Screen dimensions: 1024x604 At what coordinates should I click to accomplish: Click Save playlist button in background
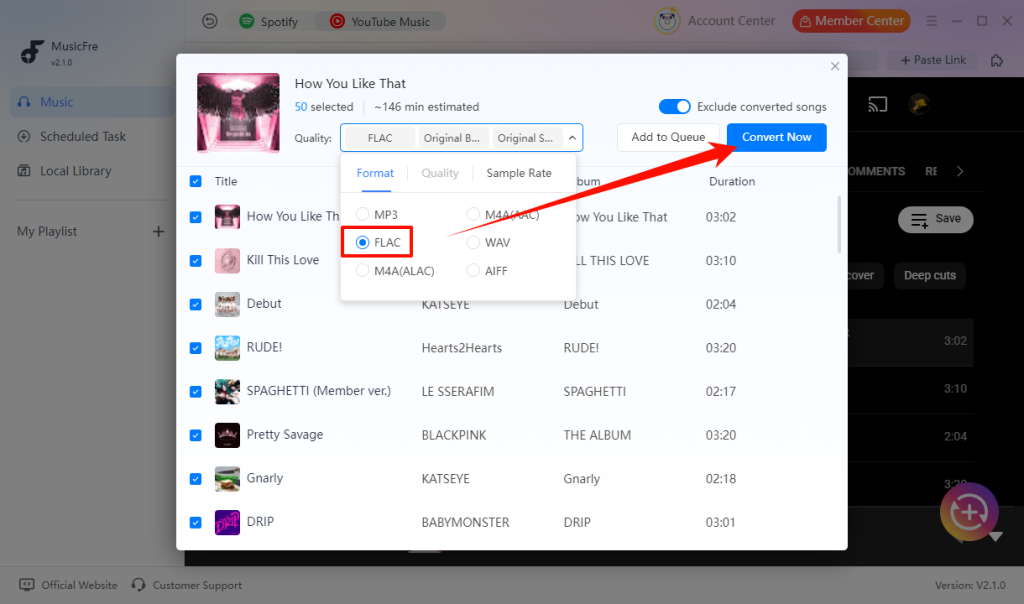[935, 219]
